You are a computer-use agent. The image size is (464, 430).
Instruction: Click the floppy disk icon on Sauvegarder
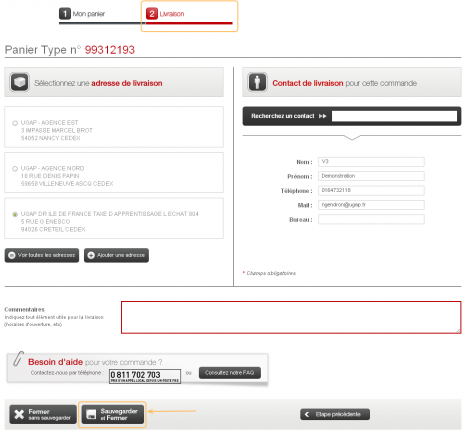(x=91, y=414)
